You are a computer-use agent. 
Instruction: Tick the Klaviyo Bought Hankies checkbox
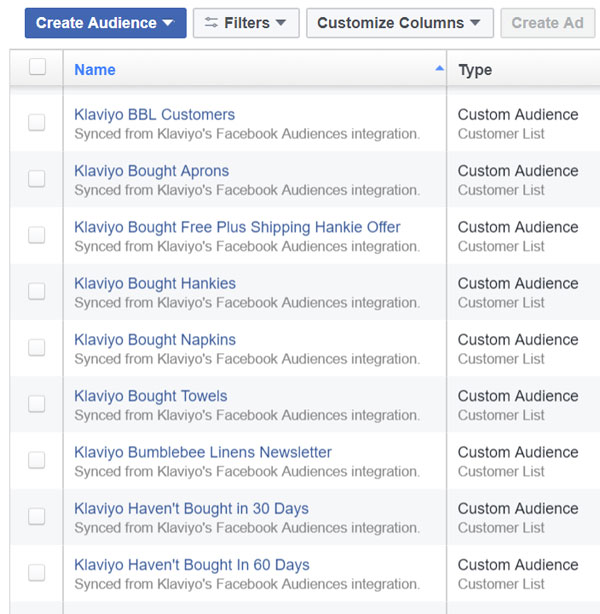(x=36, y=291)
